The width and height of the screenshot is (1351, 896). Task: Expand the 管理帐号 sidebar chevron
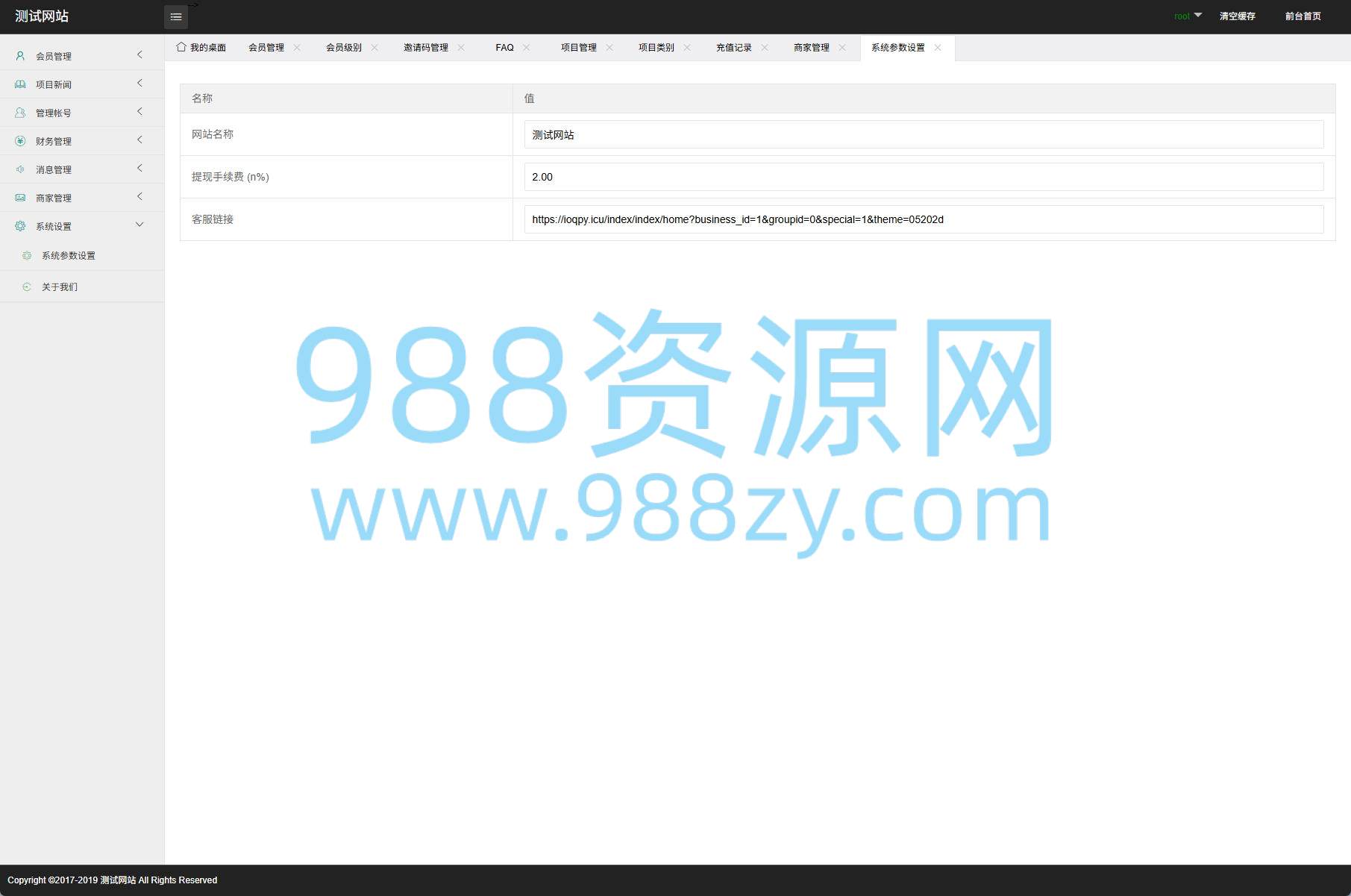(140, 112)
